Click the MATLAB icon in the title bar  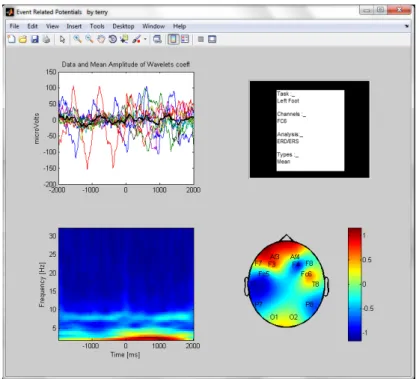point(10,12)
